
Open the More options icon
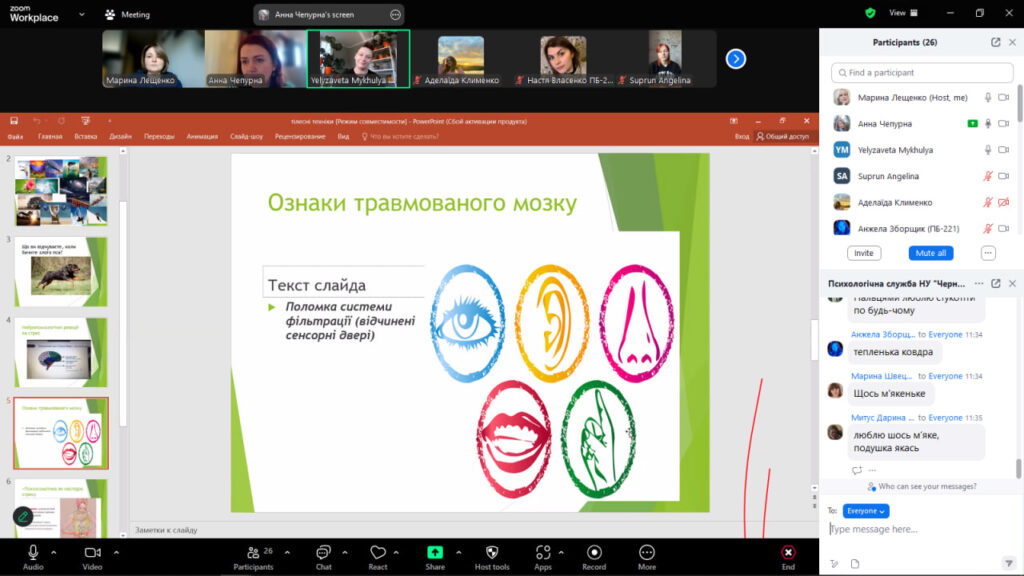tap(647, 552)
